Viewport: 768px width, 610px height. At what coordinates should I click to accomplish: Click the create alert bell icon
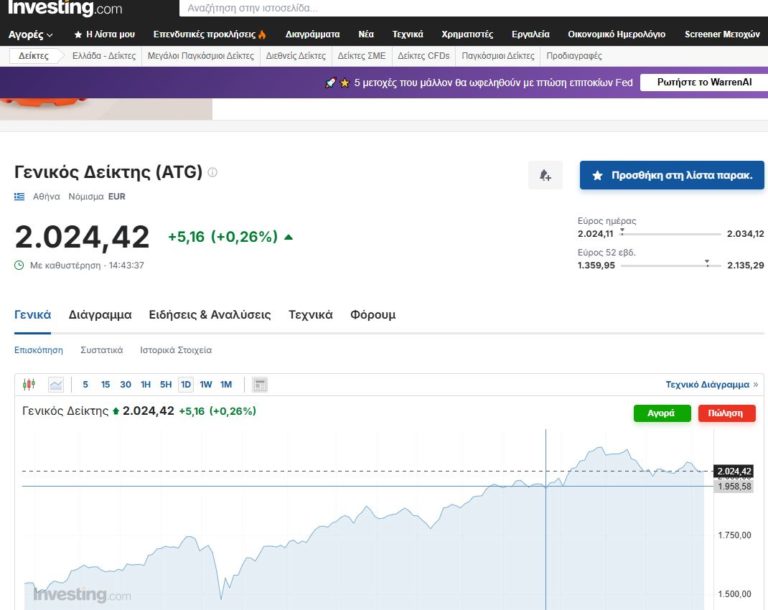click(x=545, y=175)
